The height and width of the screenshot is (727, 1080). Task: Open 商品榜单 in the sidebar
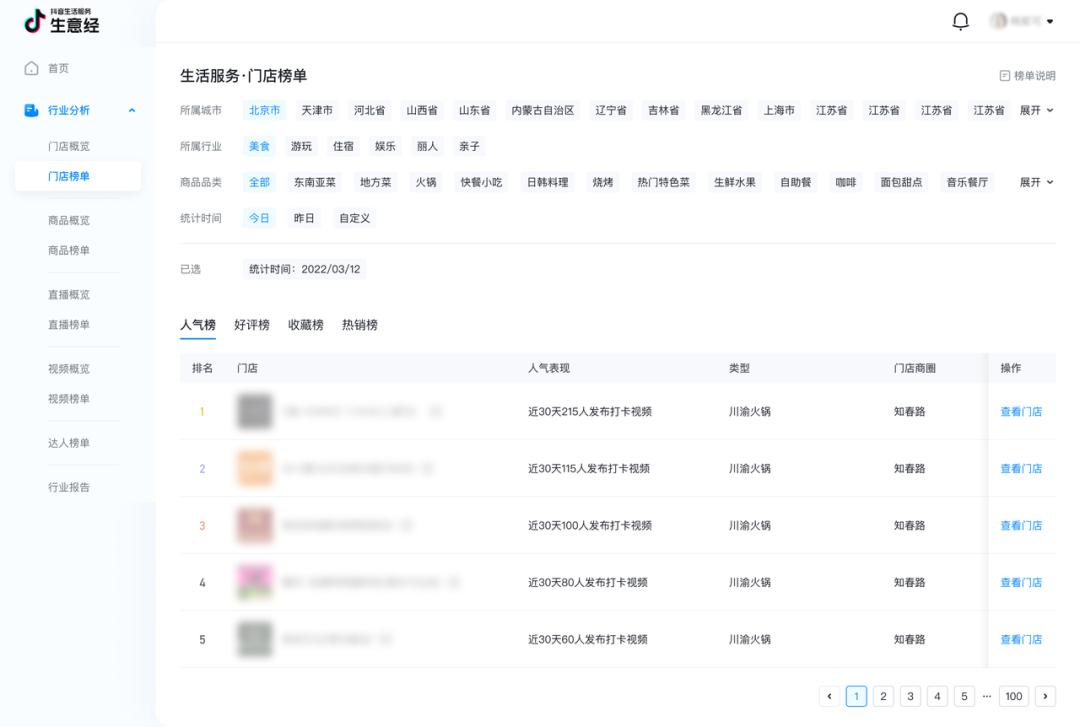click(69, 250)
